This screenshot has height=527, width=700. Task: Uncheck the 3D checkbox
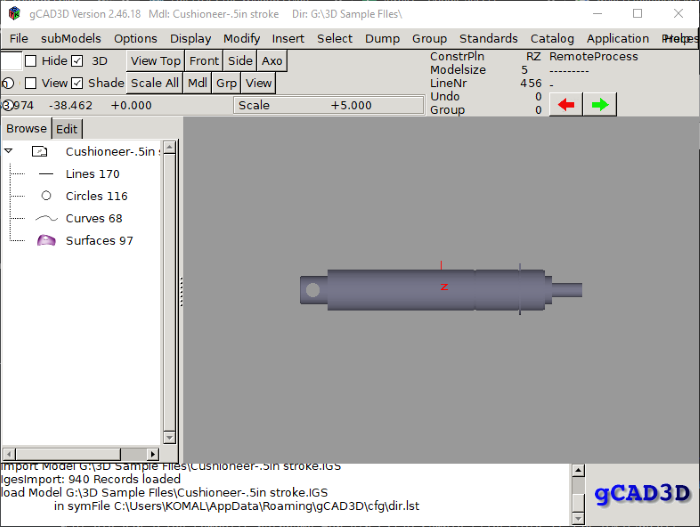[x=77, y=61]
